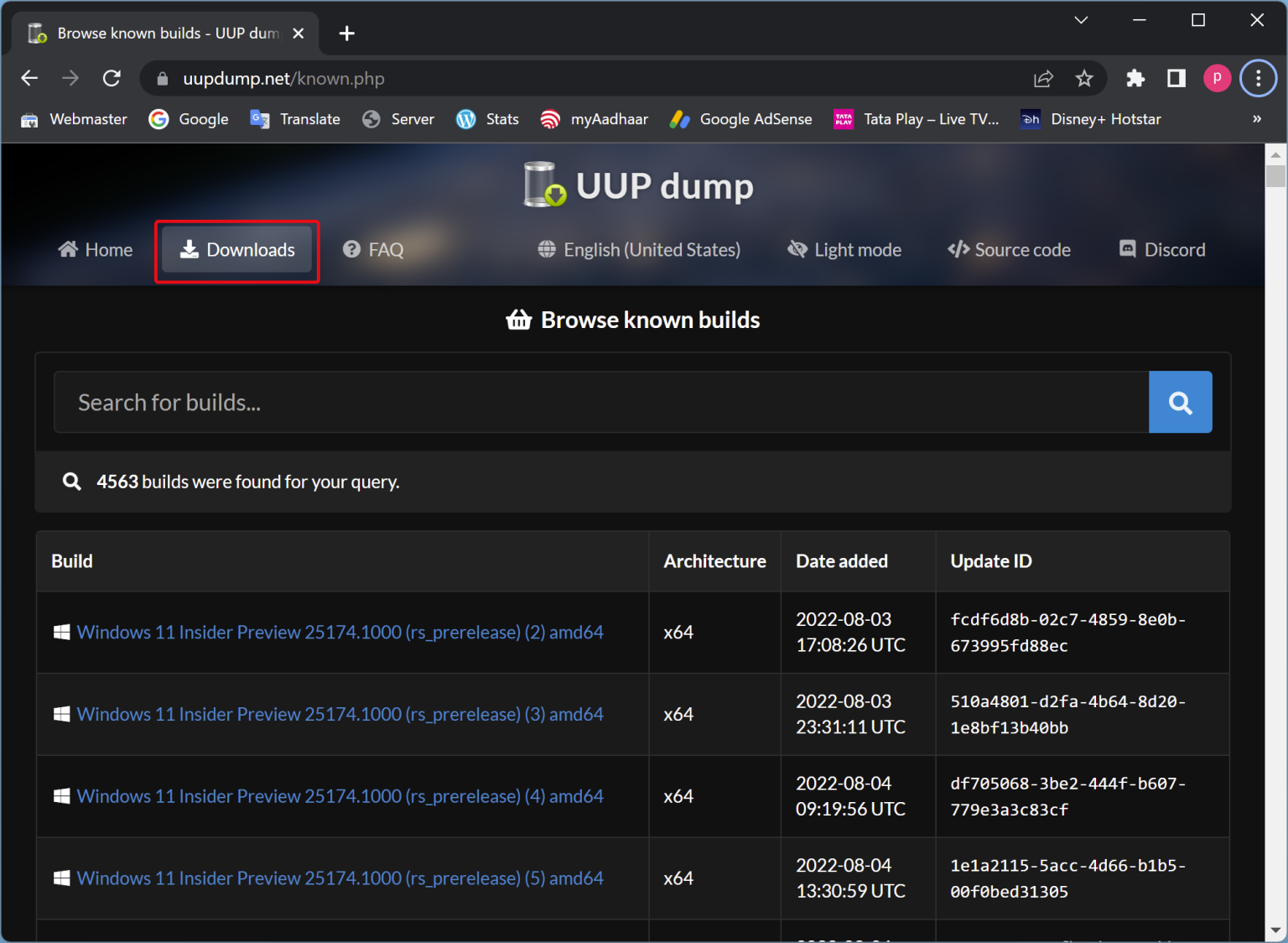1288x943 pixels.
Task: Open English (United States) language selector
Action: [x=639, y=250]
